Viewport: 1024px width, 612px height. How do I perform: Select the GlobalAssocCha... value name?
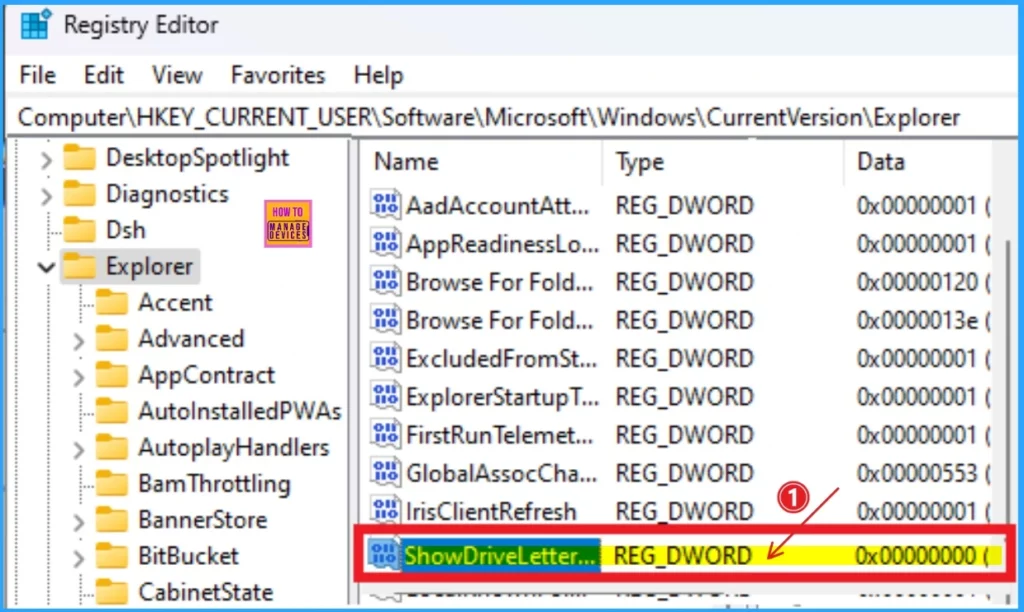pyautogui.click(x=502, y=473)
